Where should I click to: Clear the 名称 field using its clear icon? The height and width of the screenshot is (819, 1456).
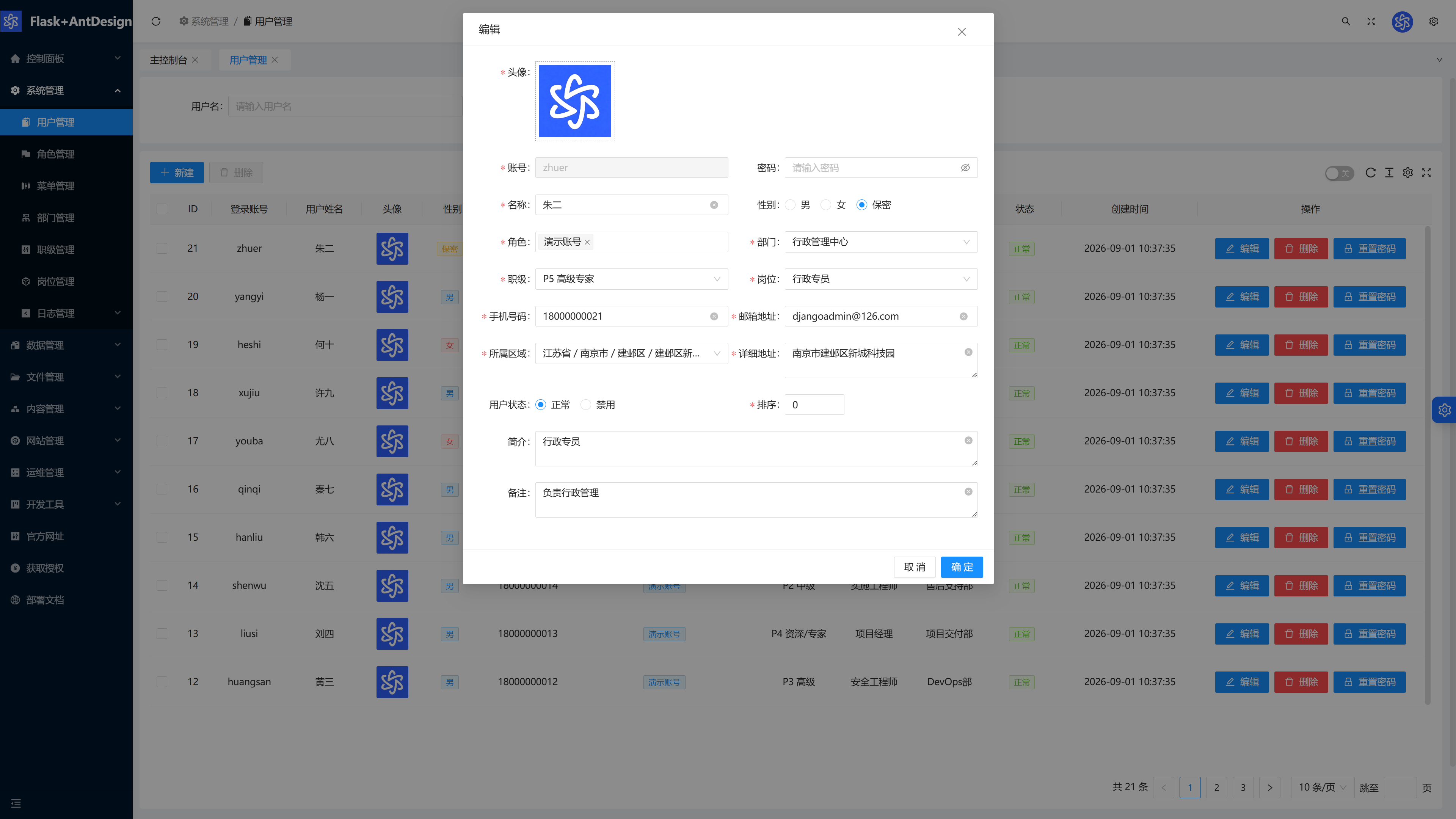714,205
